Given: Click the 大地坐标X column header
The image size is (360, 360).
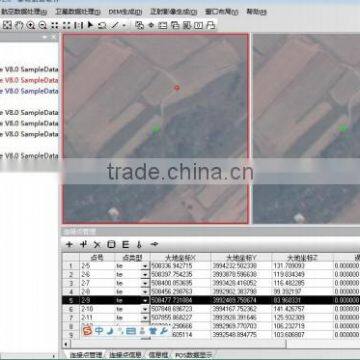Looking at the screenshot, I should [x=180, y=257].
